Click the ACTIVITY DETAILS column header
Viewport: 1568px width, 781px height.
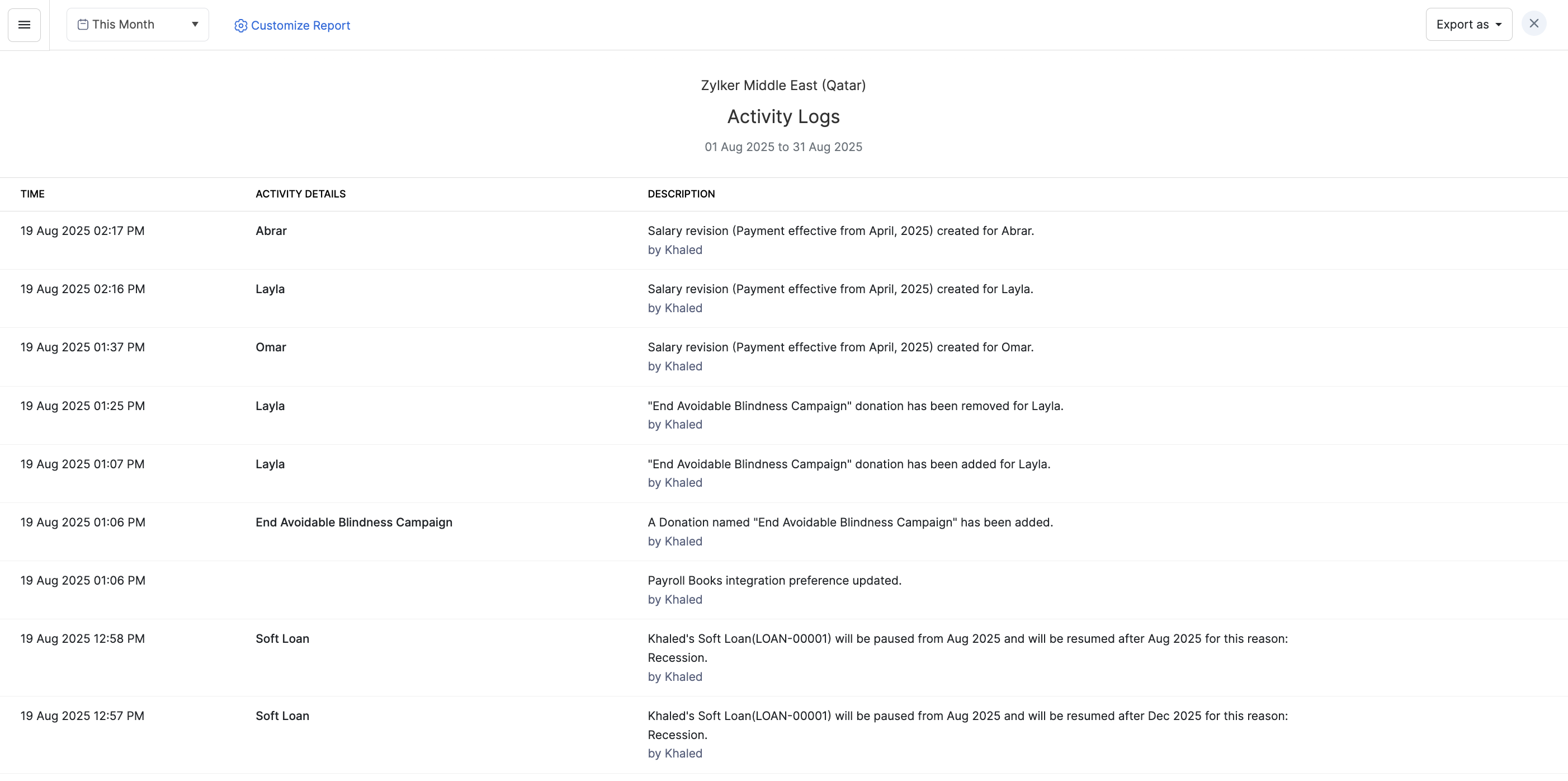click(x=300, y=194)
